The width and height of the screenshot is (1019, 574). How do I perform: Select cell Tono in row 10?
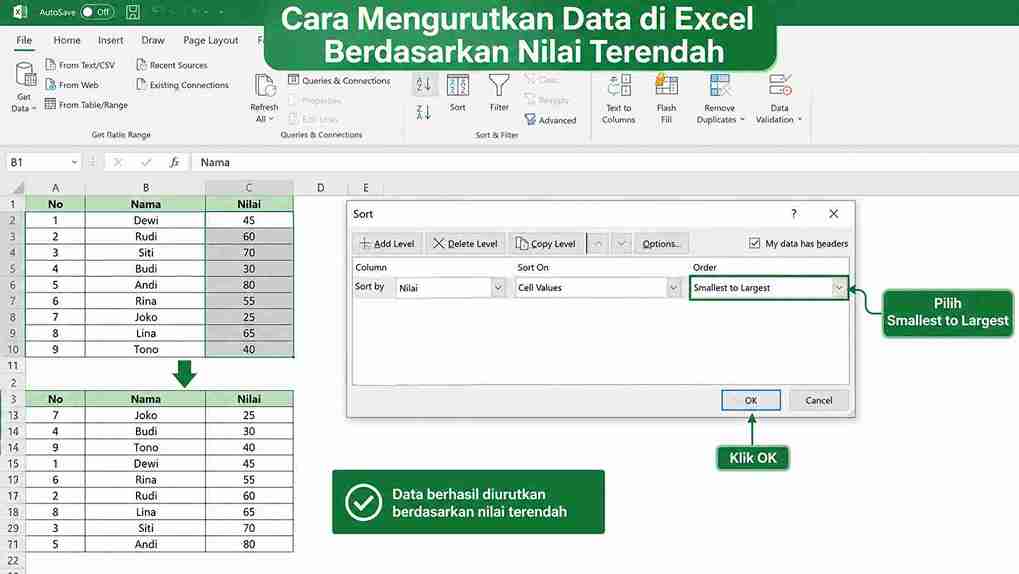pos(146,349)
